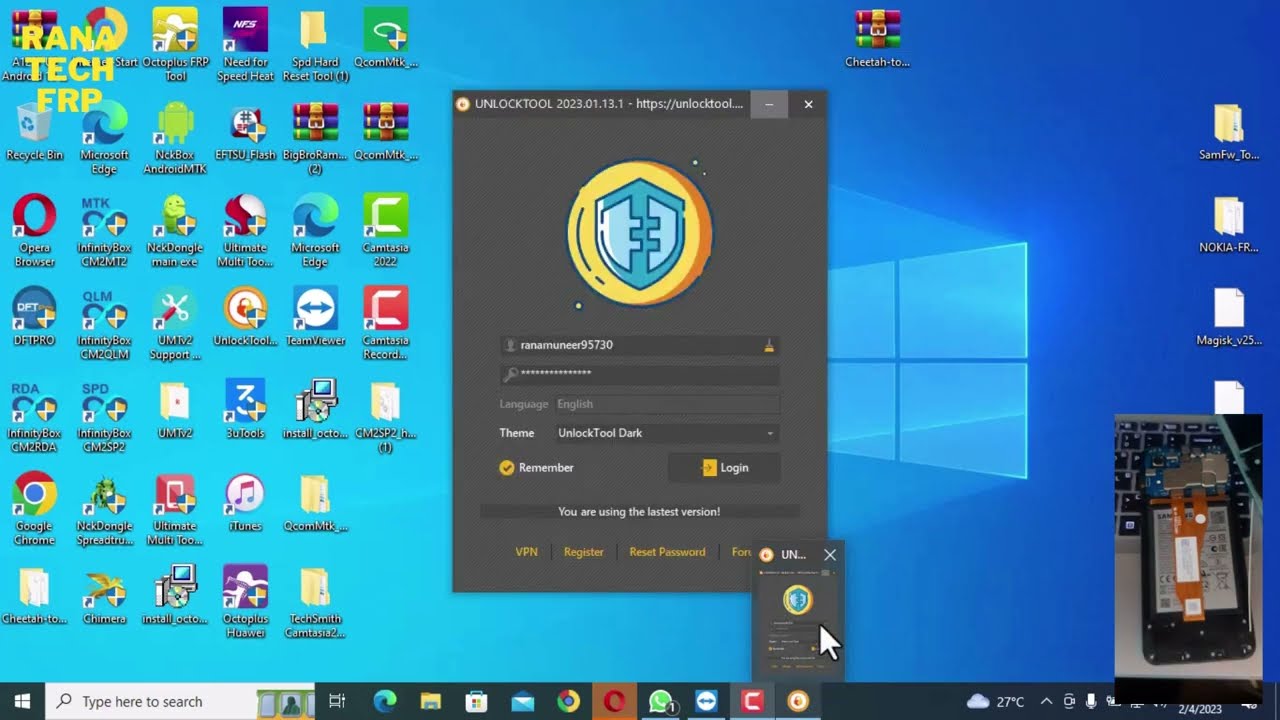Open the 27°C weather widget
Screen dimensions: 1280x720
(x=996, y=701)
